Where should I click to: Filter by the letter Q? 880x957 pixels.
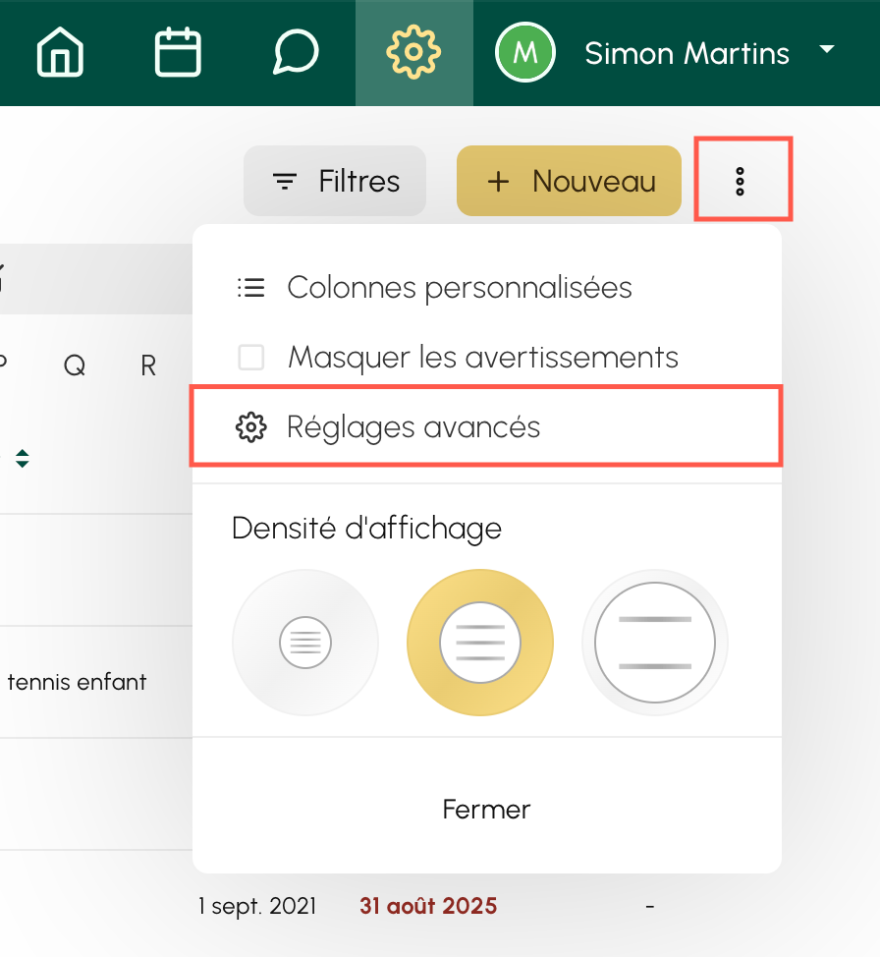pyautogui.click(x=74, y=366)
